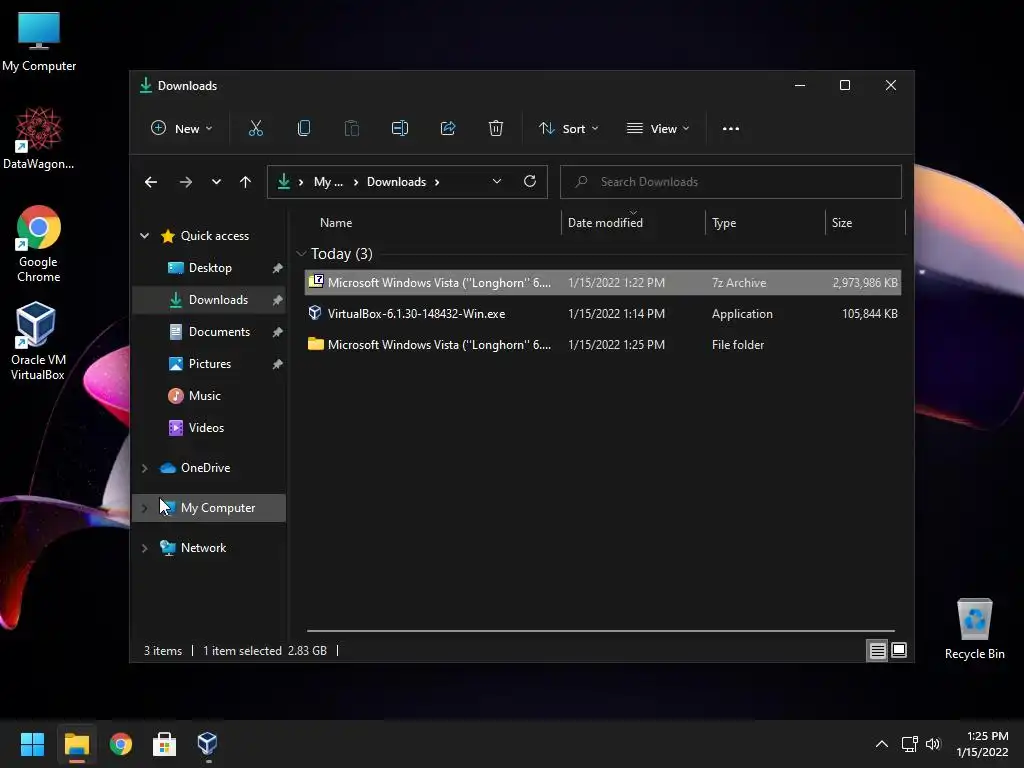
Task: Select VirtualBox-6.1.30-148432-Win.exe file
Action: pyautogui.click(x=603, y=314)
